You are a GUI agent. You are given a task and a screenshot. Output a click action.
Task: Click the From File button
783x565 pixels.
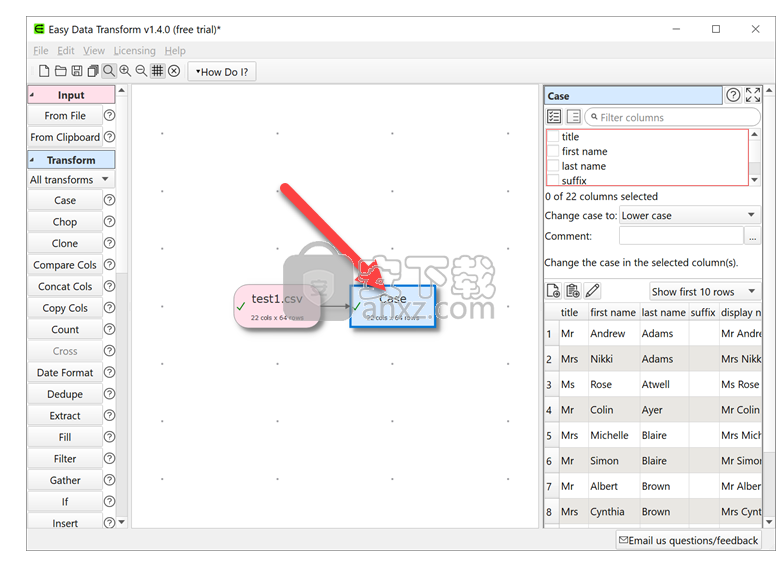tap(65, 115)
